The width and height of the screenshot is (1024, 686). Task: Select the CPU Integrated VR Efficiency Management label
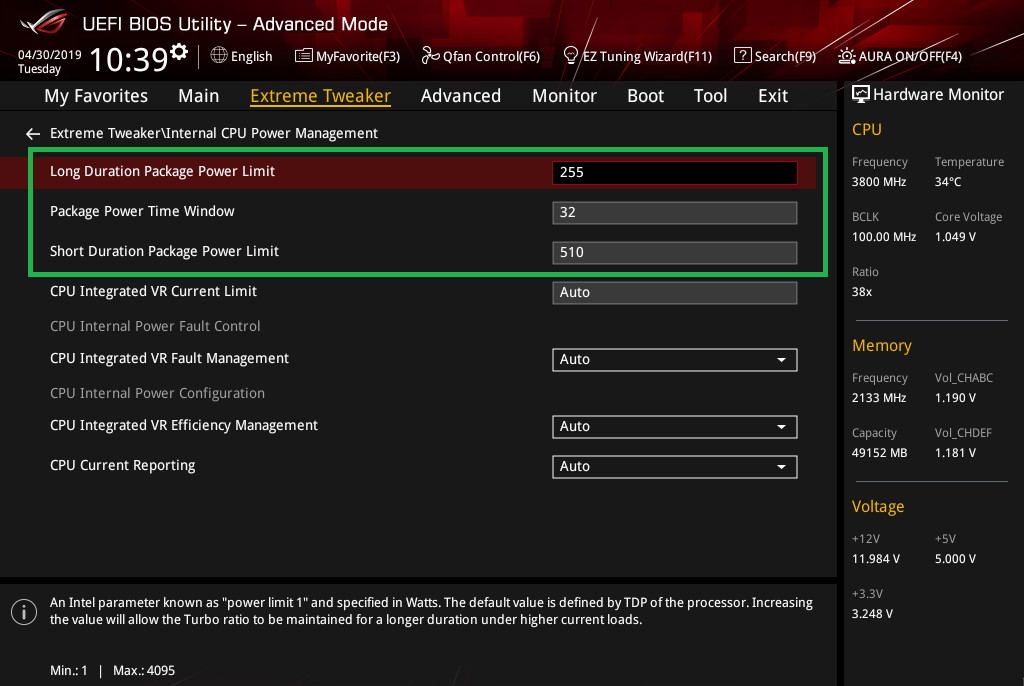pos(184,425)
